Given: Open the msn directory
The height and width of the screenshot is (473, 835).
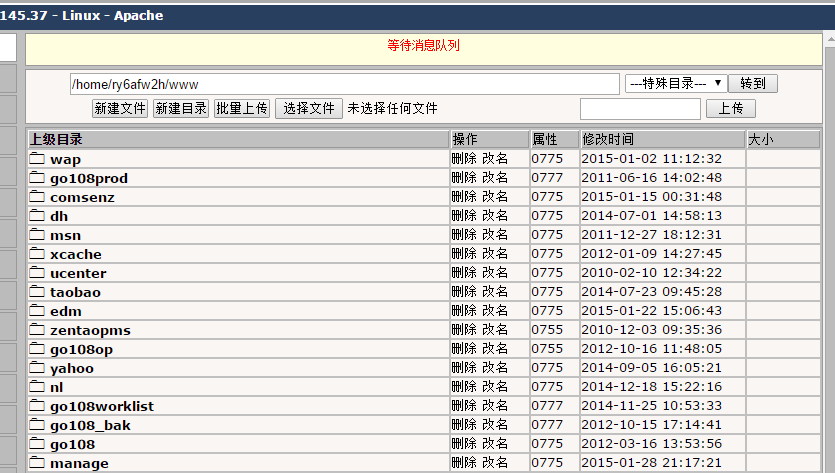Looking at the screenshot, I should 66,235.
